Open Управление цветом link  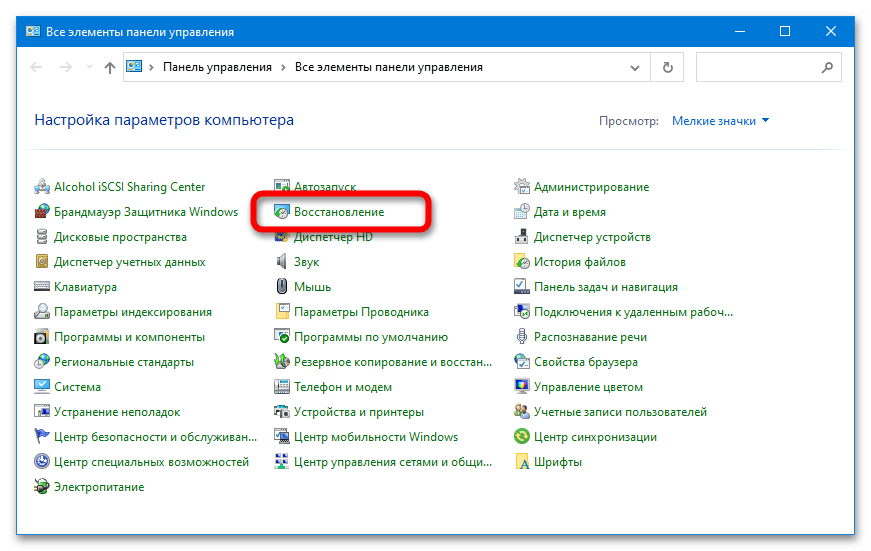588,387
